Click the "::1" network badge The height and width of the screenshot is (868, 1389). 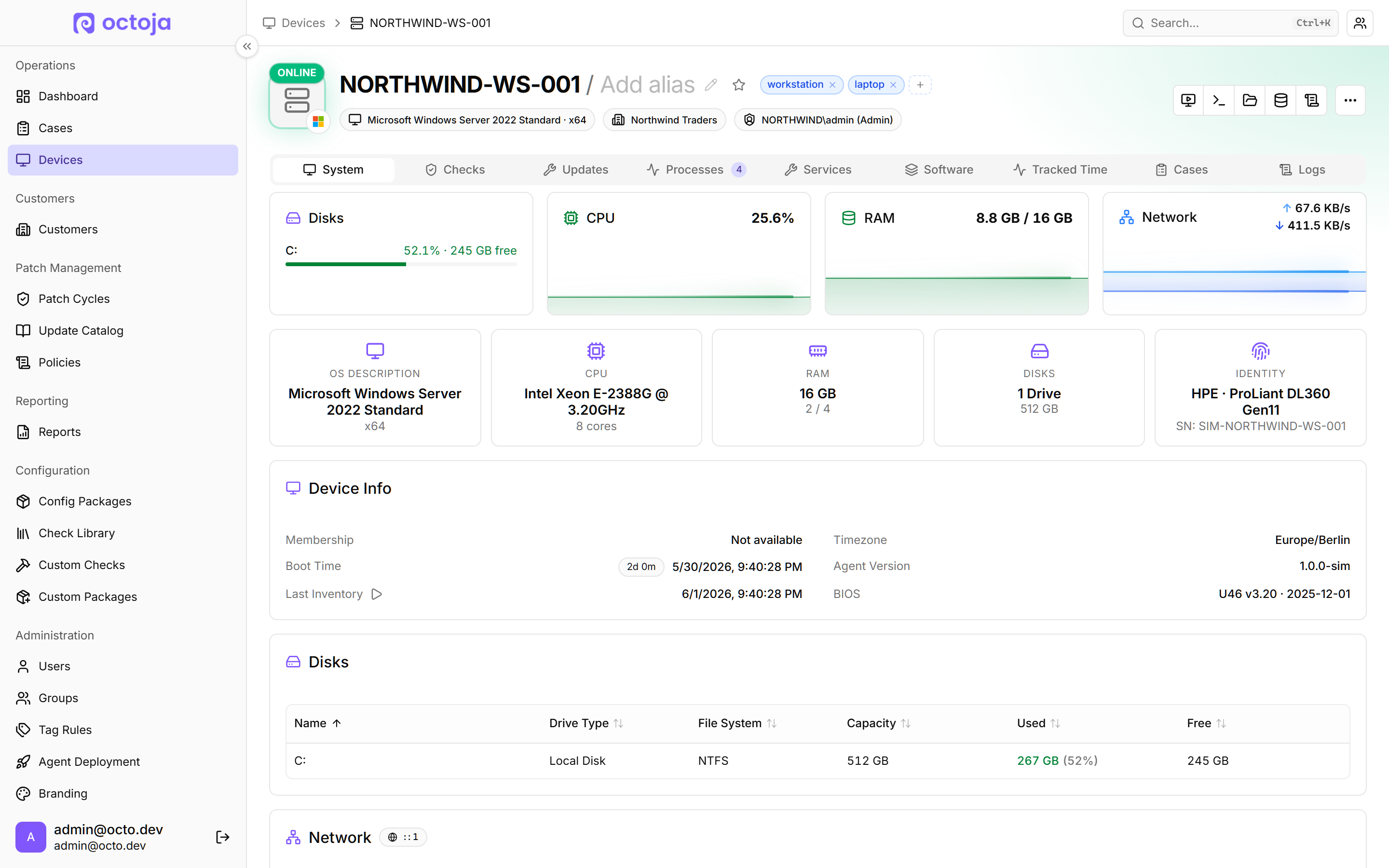(x=404, y=838)
